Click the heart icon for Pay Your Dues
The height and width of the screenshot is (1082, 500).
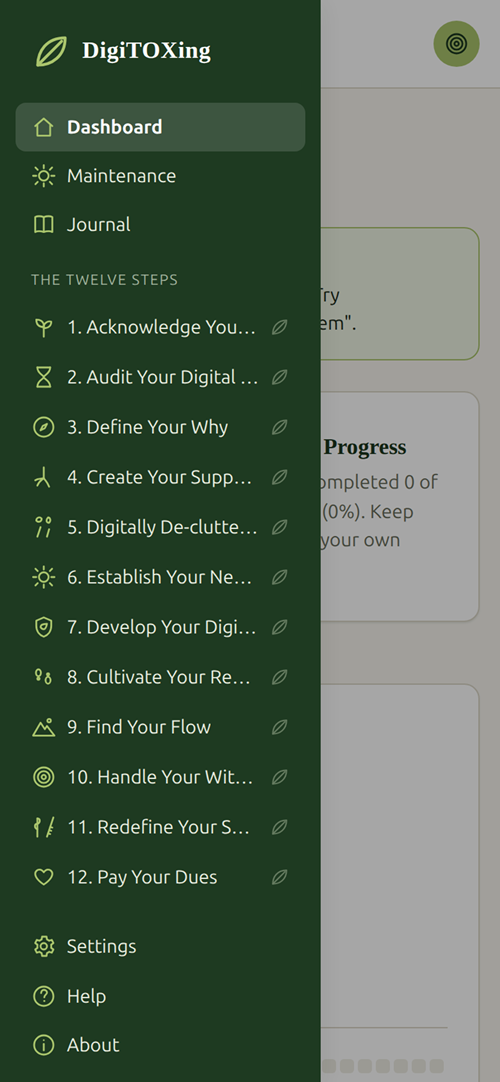coord(43,877)
